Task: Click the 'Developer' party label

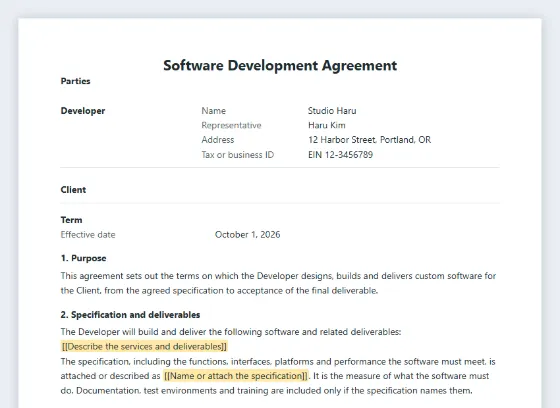Action: pyautogui.click(x=83, y=111)
